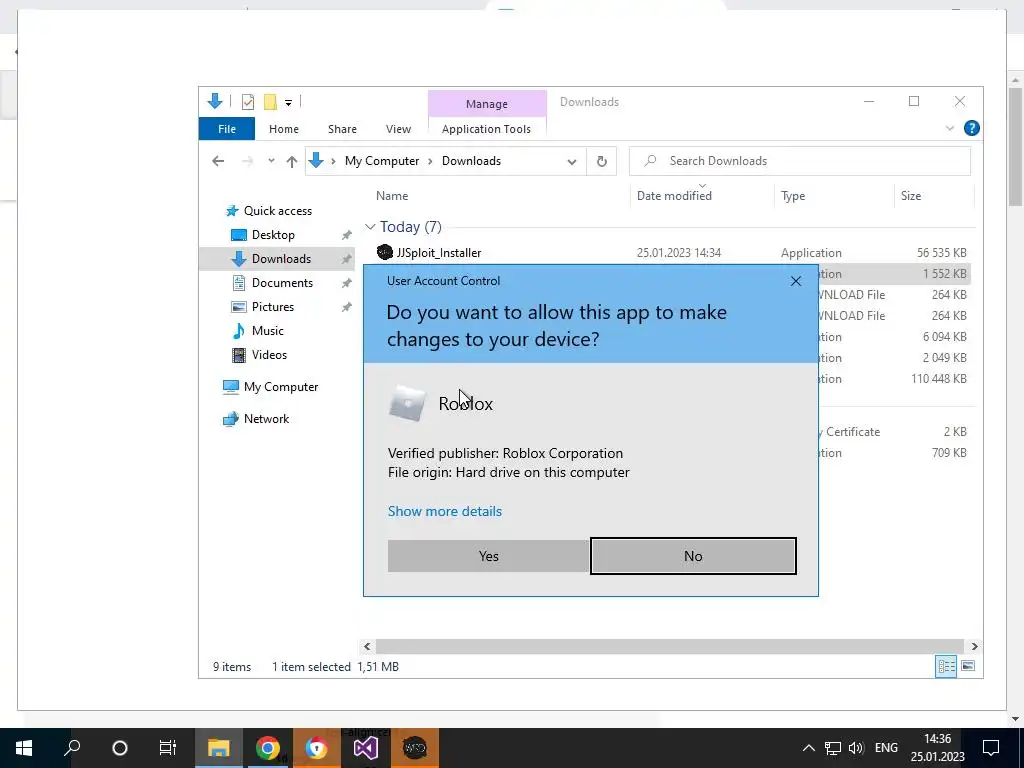Select Documents in the navigation pane
This screenshot has width=1024, height=768.
click(x=282, y=283)
